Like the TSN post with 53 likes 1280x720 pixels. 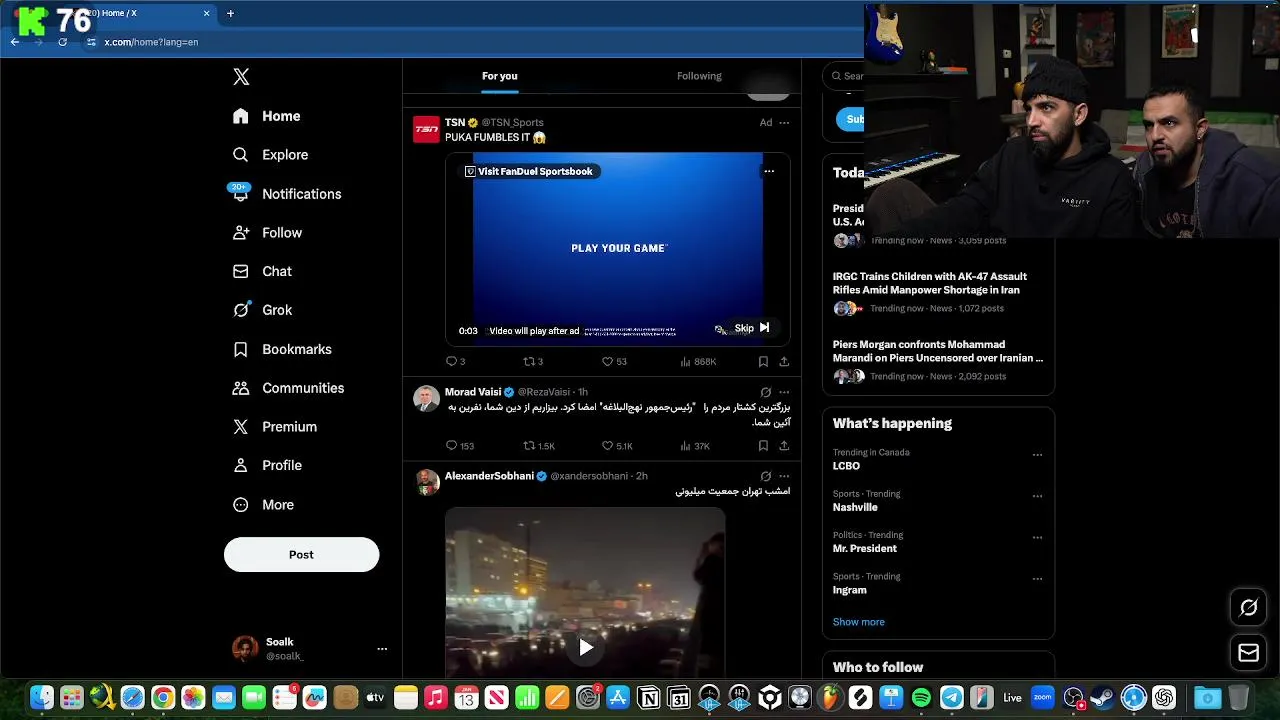(614, 361)
